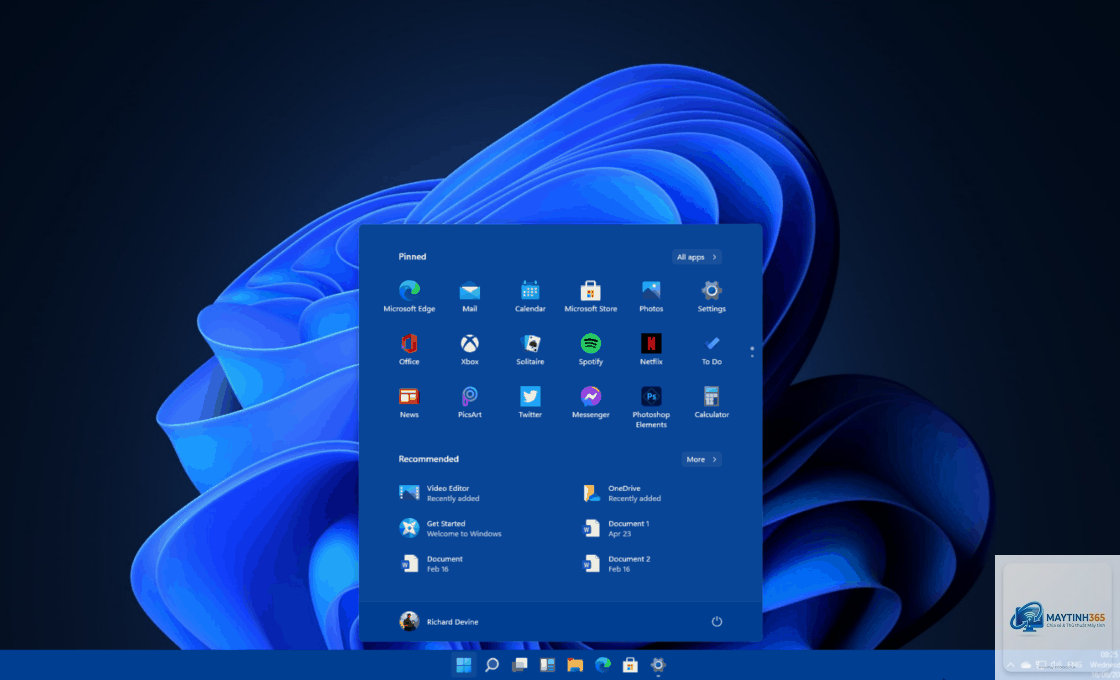
Task: Launch the Office app
Action: pyautogui.click(x=409, y=349)
